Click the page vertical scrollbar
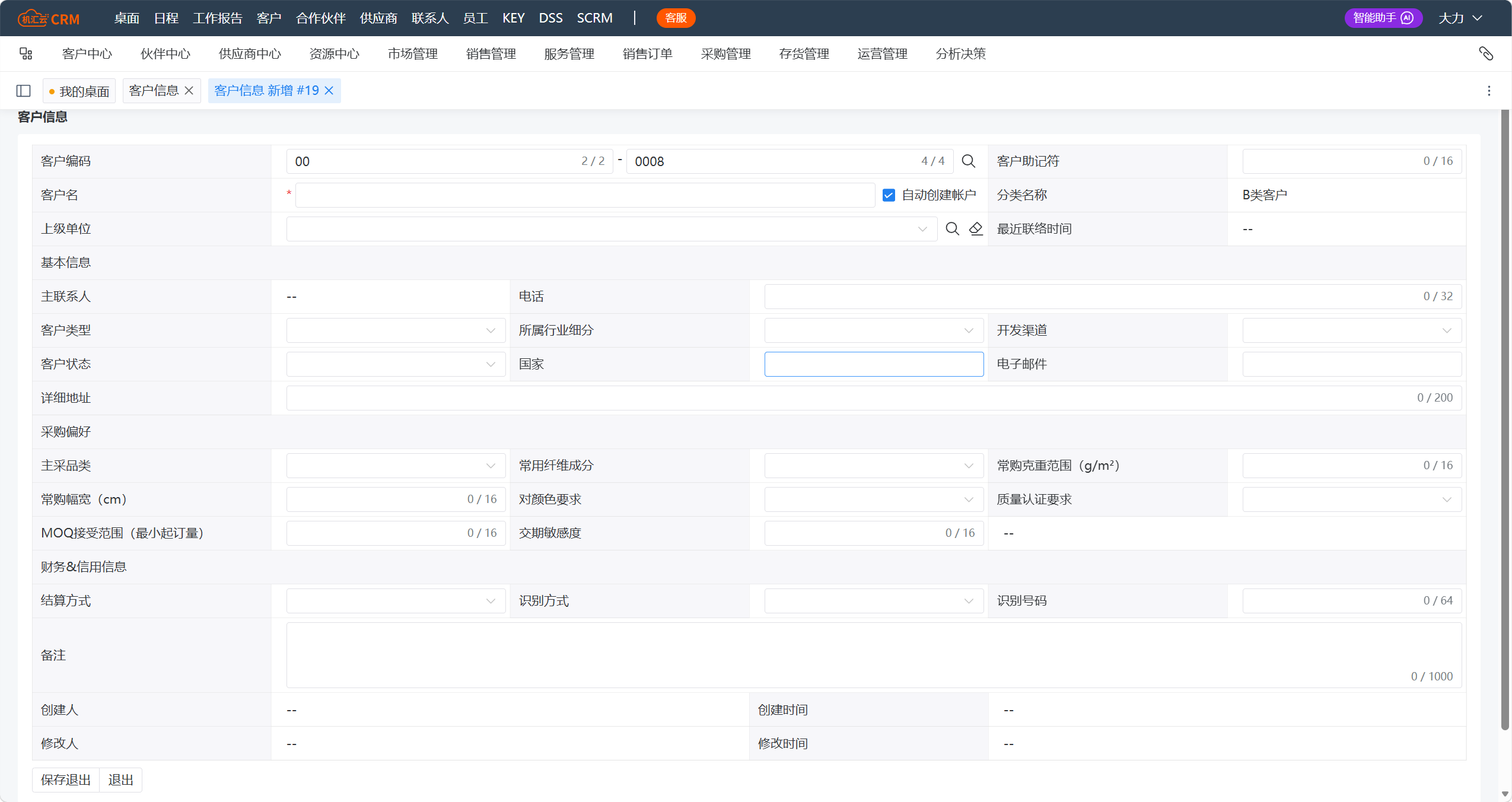Image resolution: width=1512 pixels, height=802 pixels. (1505, 419)
